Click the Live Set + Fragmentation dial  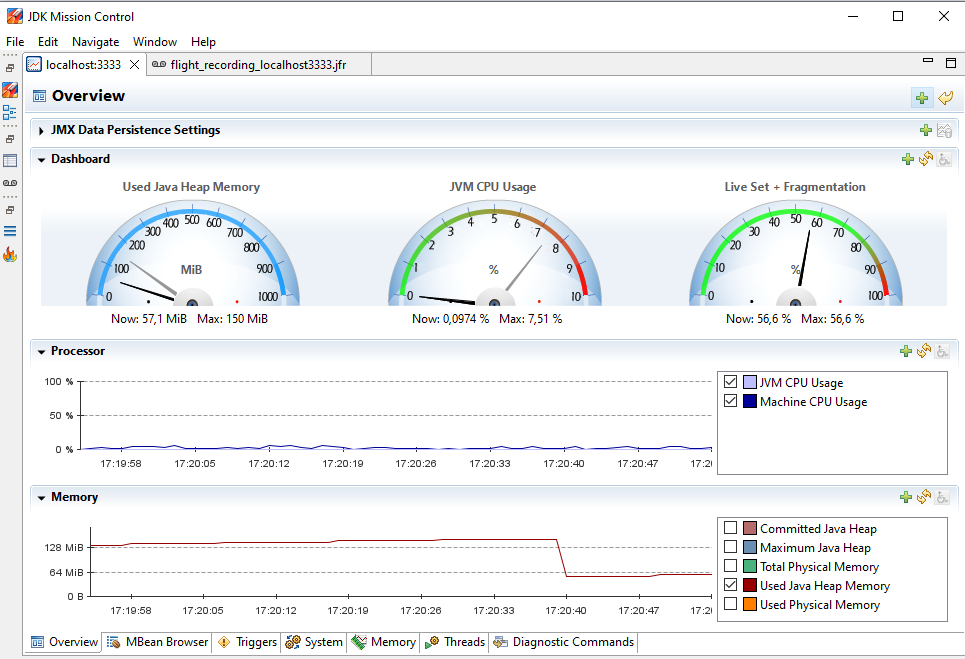click(795, 255)
